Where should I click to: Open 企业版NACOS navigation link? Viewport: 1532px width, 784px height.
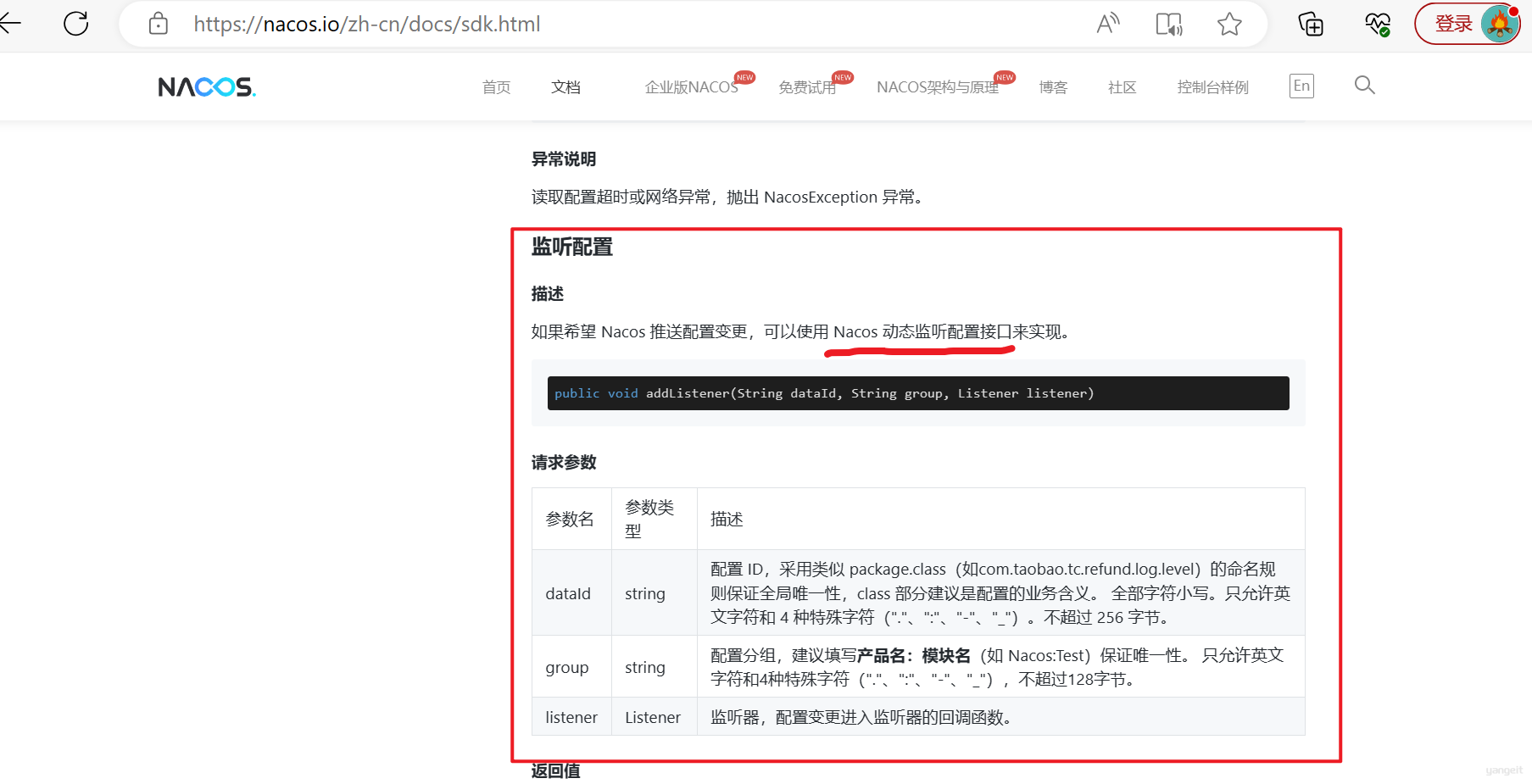(x=692, y=87)
